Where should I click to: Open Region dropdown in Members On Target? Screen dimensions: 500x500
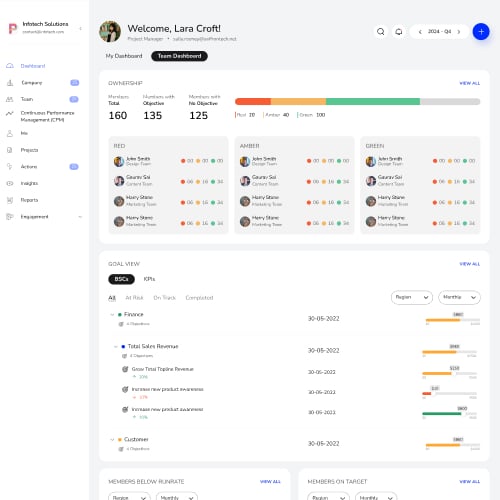(328, 496)
